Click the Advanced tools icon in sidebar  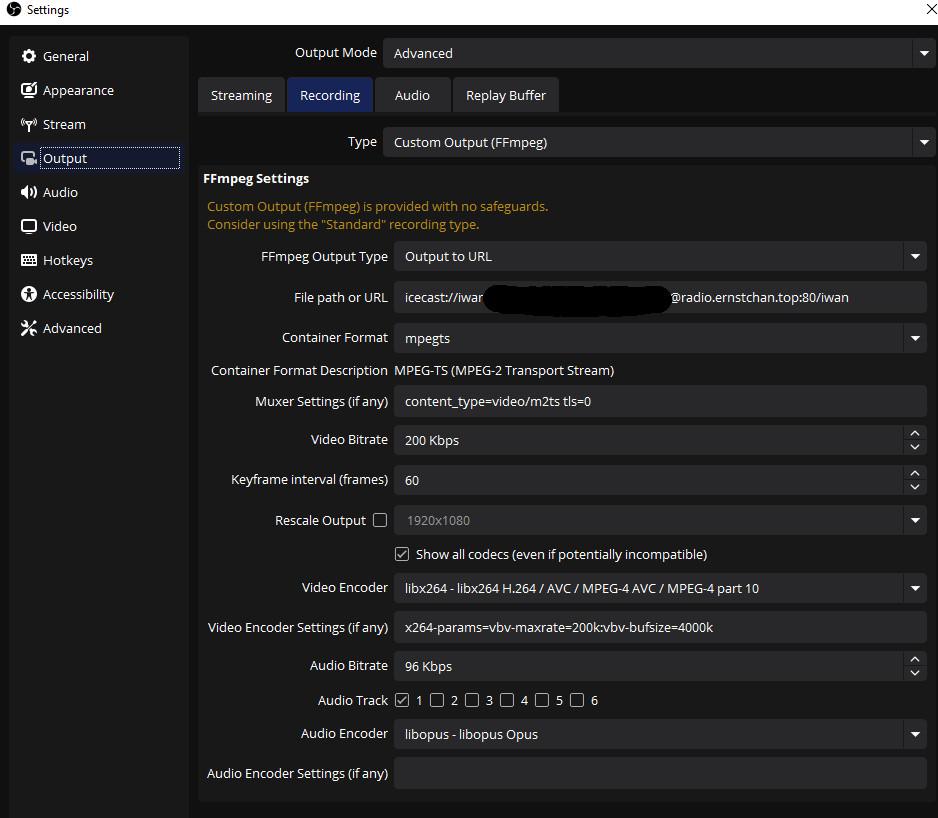(x=29, y=328)
